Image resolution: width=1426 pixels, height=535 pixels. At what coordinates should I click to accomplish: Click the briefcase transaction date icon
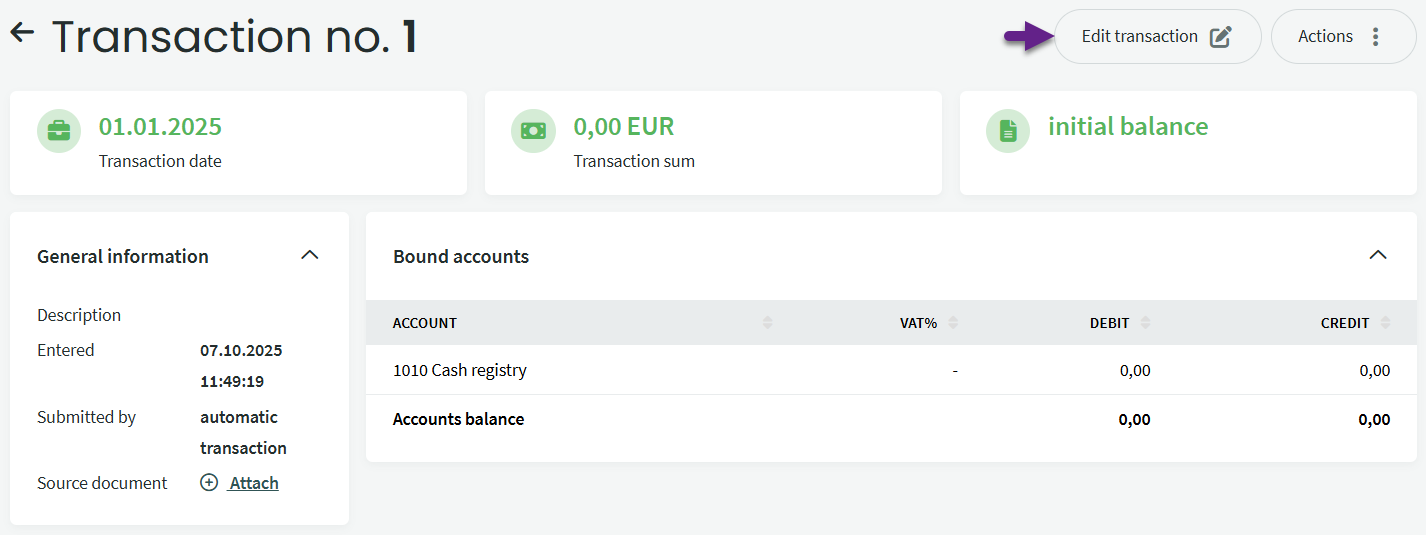point(59,131)
